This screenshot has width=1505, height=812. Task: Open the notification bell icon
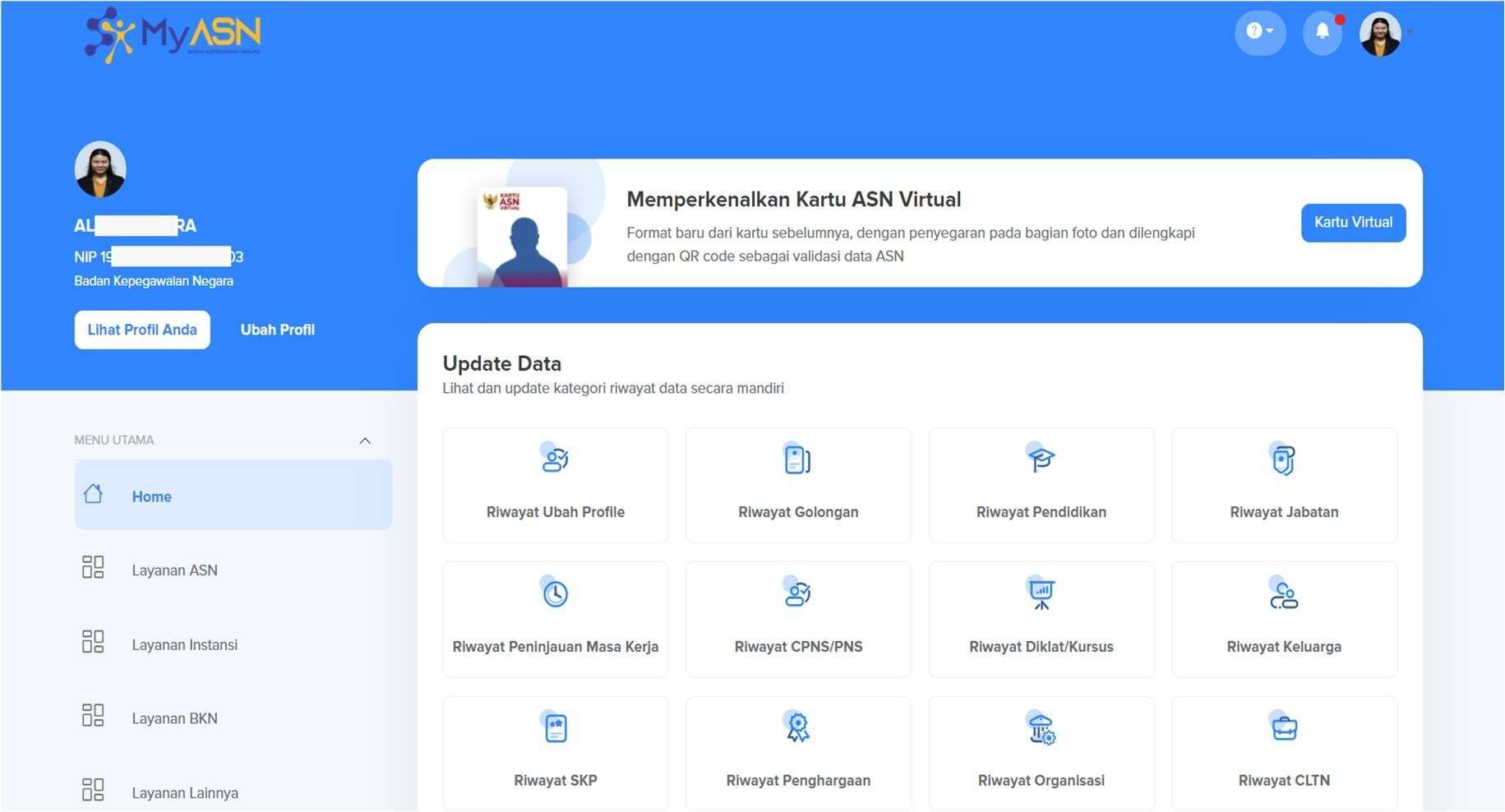pos(1322,33)
